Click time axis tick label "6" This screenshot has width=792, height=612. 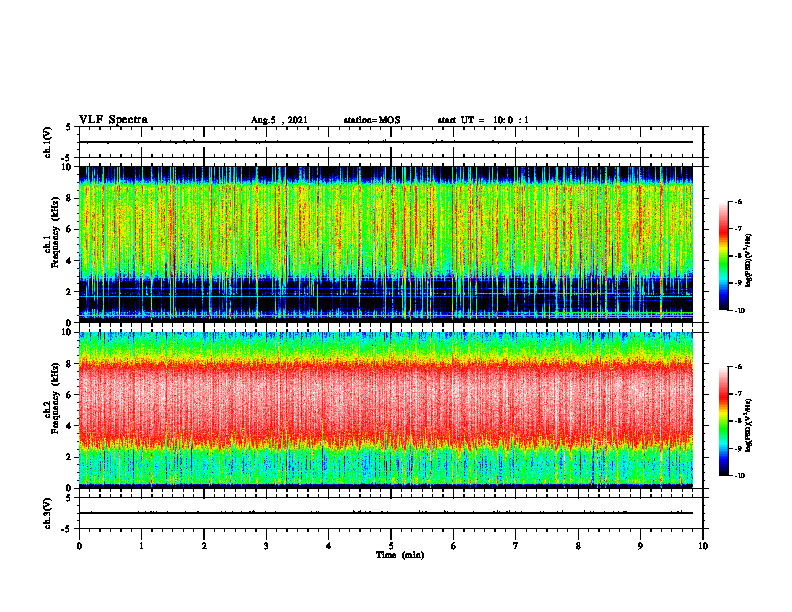click(454, 546)
